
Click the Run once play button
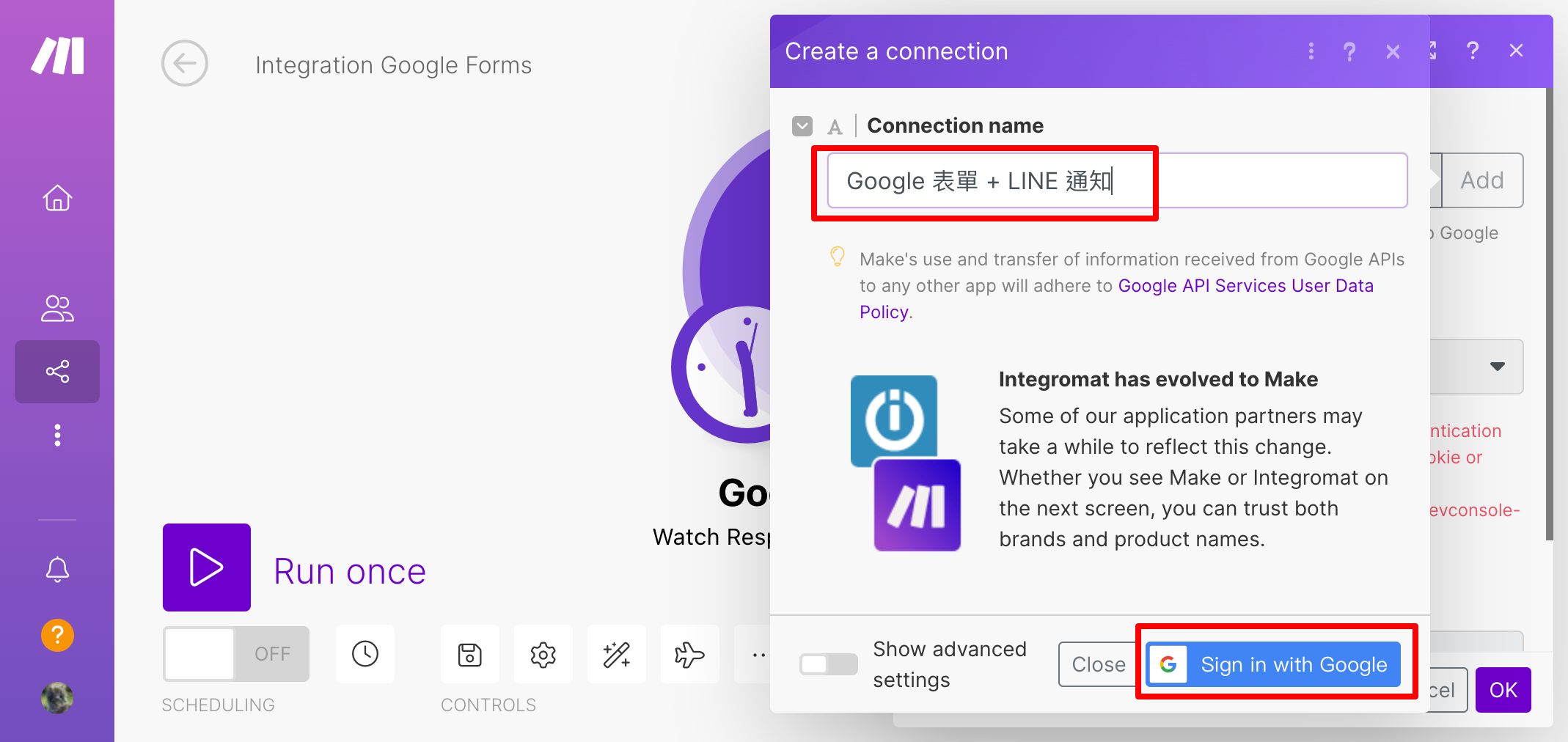pyautogui.click(x=207, y=567)
